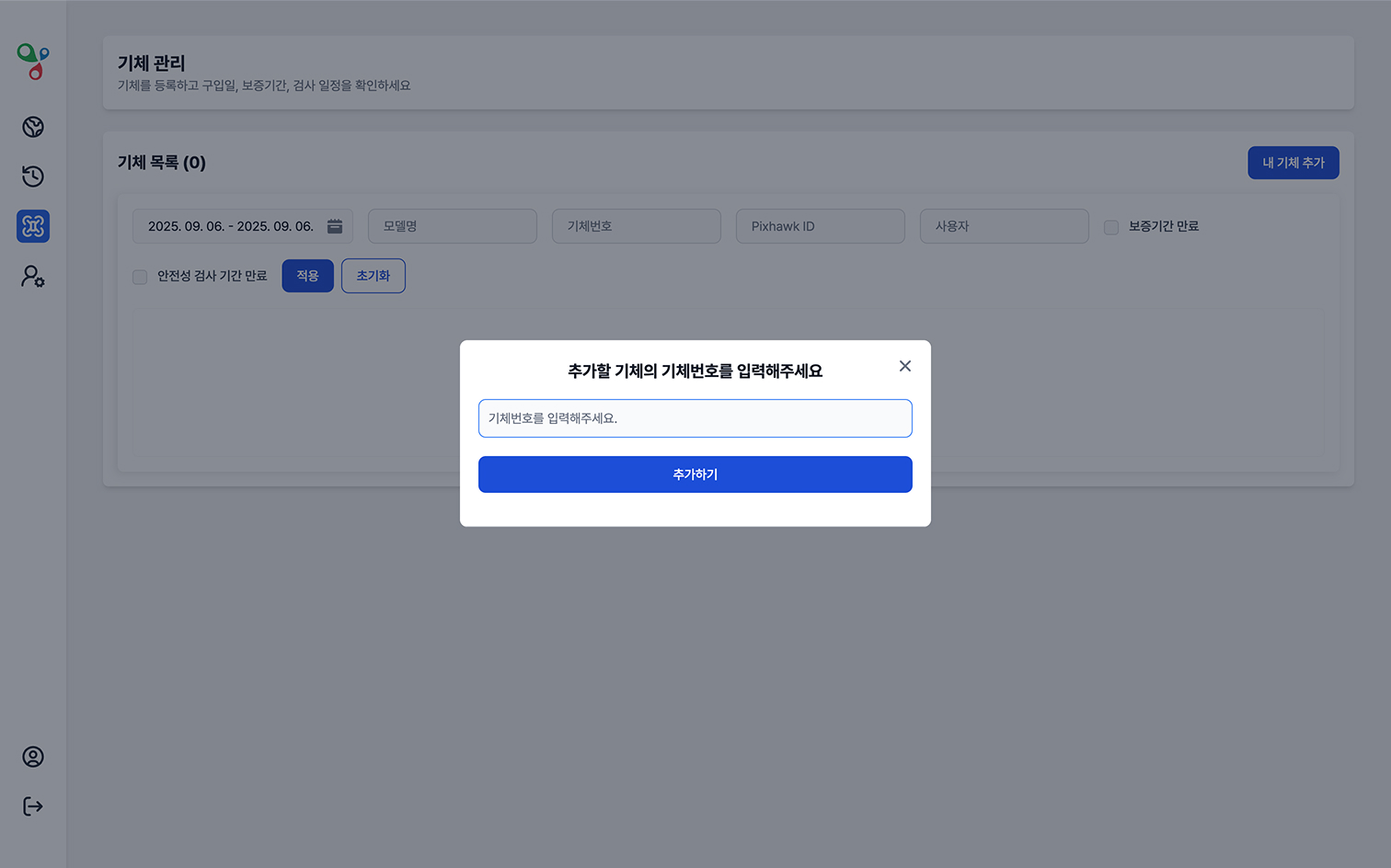Enable the 안전성 검사 기간 만료 checkbox
Screen dimensions: 1391x868
click(x=140, y=277)
